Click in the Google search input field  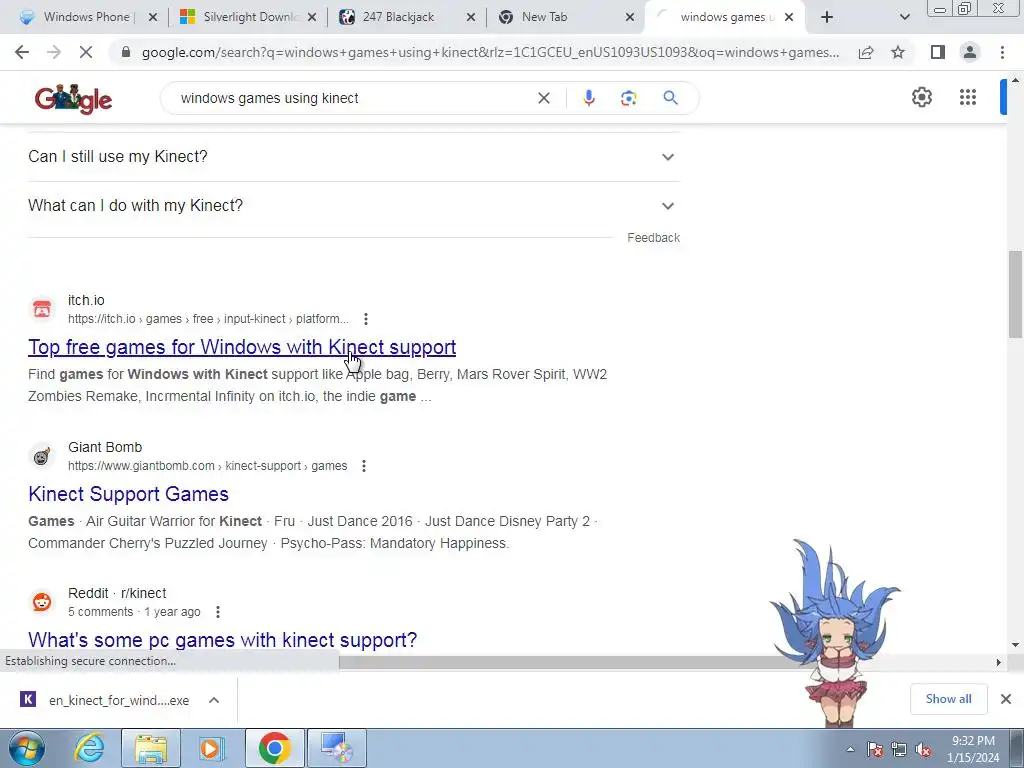pos(353,98)
